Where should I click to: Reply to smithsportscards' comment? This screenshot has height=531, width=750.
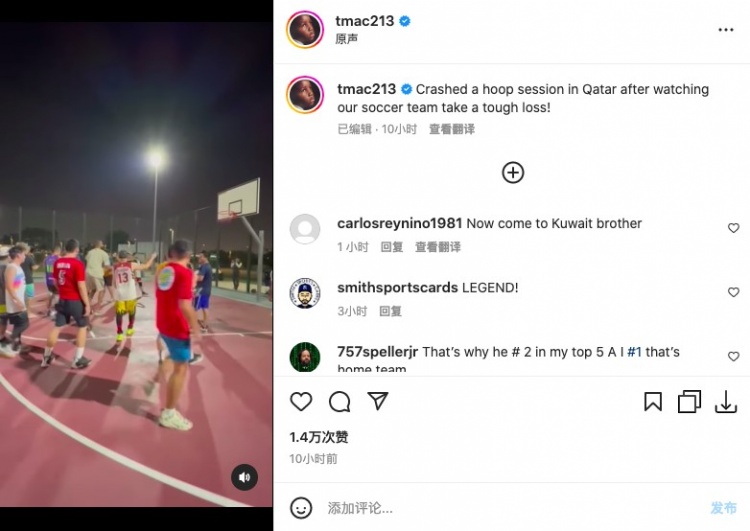(x=390, y=311)
